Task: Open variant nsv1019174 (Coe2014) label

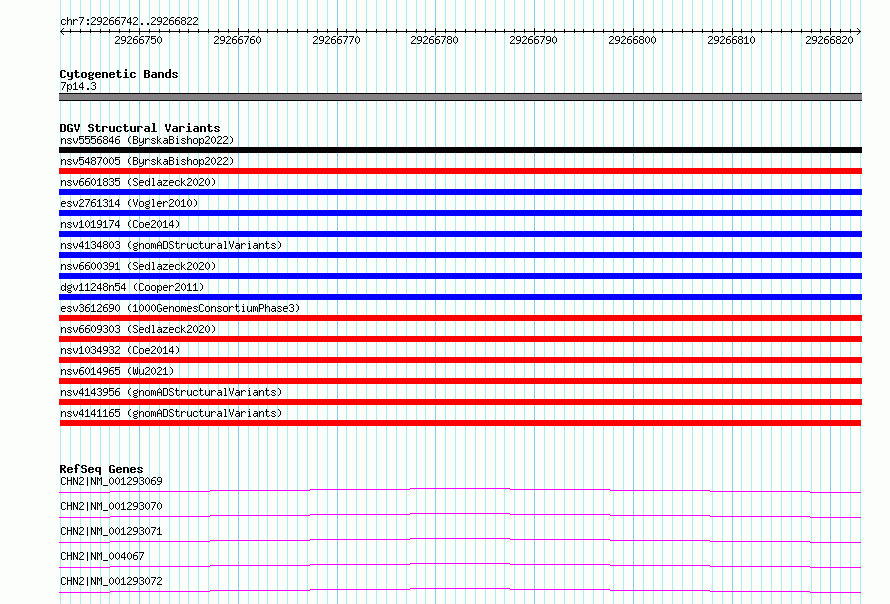Action: 120,224
